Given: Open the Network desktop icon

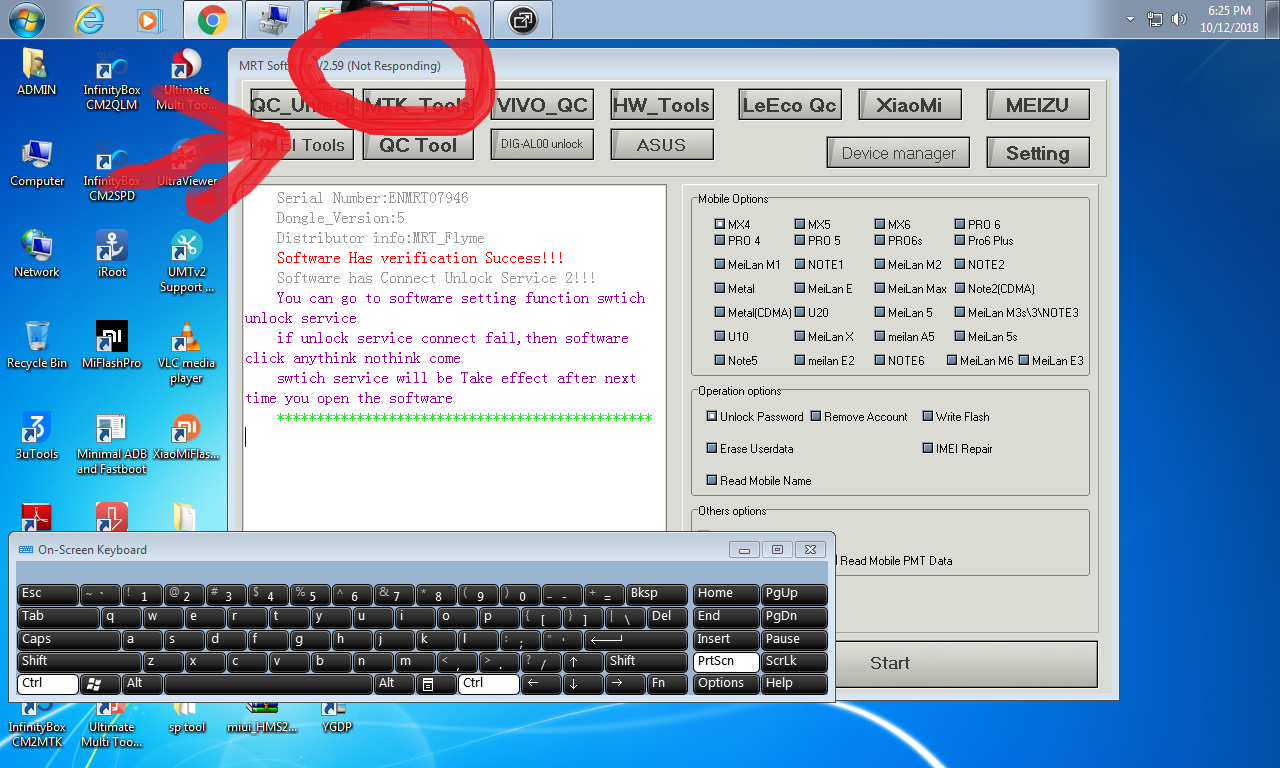Looking at the screenshot, I should 37,255.
